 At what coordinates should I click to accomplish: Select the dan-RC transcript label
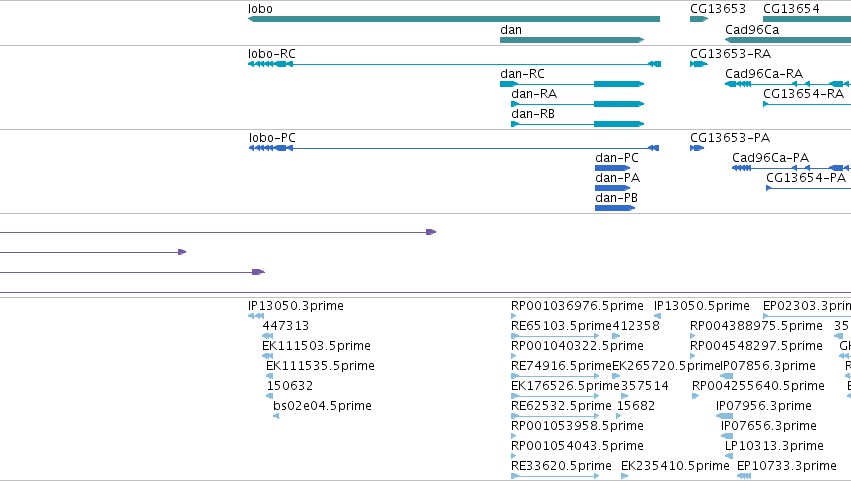(x=522, y=74)
